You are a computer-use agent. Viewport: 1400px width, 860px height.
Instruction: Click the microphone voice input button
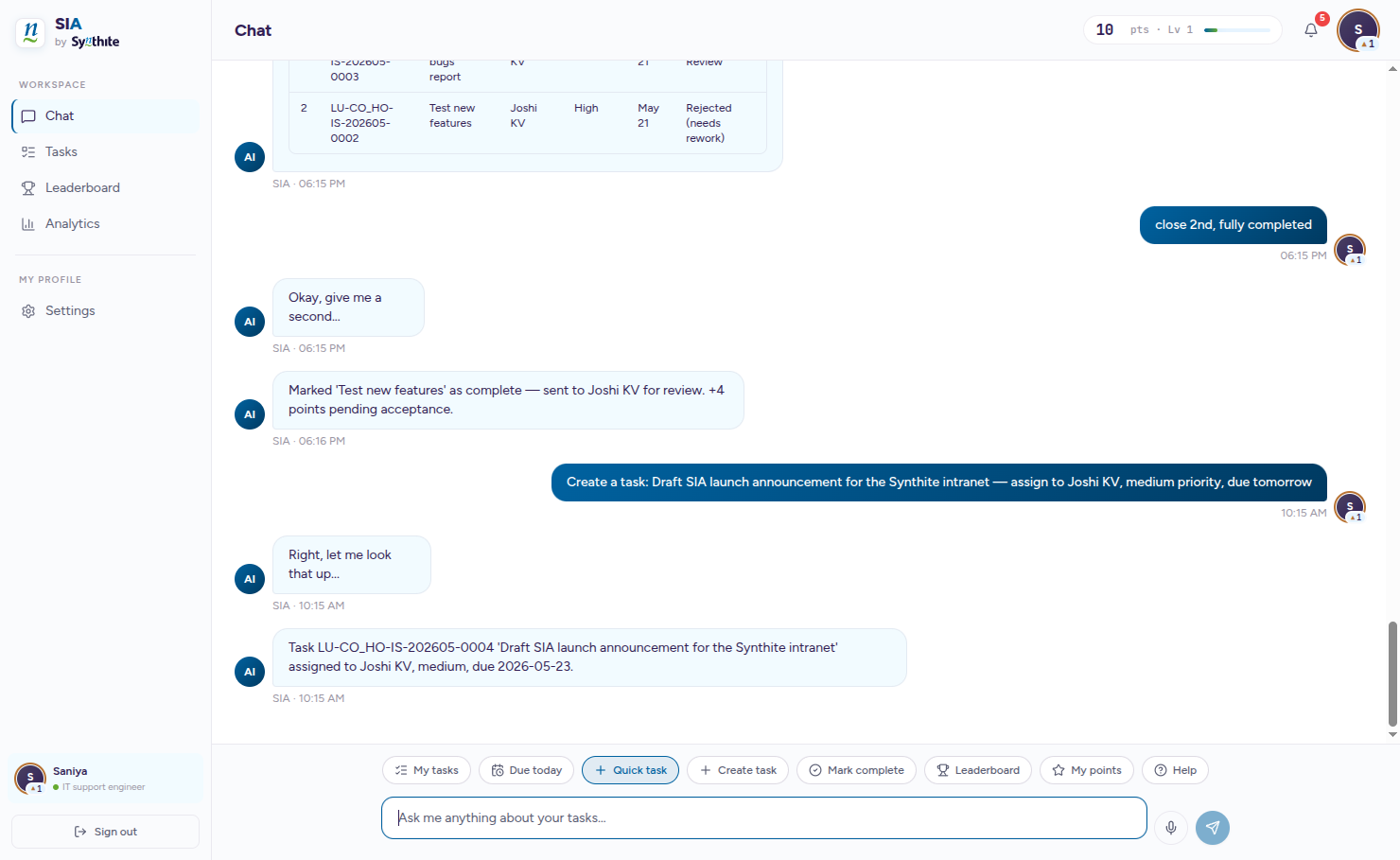1171,828
